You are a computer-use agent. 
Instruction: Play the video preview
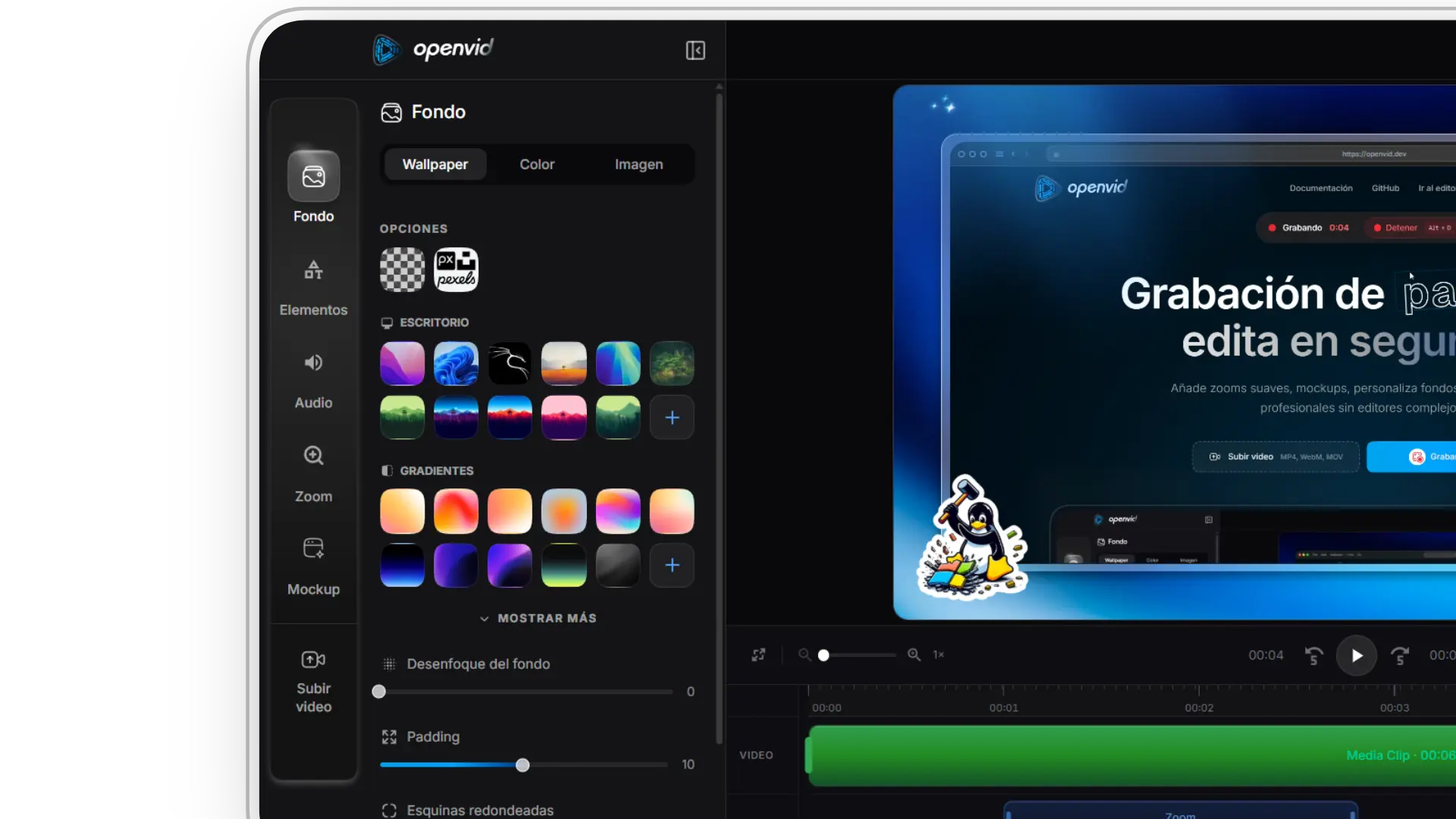[x=1356, y=655]
